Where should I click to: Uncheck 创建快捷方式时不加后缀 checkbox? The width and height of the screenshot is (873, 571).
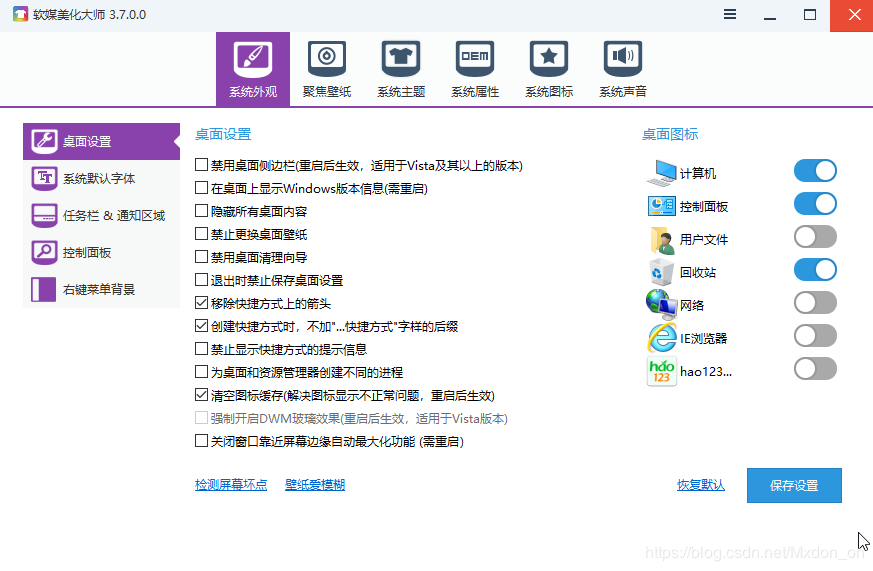click(202, 326)
